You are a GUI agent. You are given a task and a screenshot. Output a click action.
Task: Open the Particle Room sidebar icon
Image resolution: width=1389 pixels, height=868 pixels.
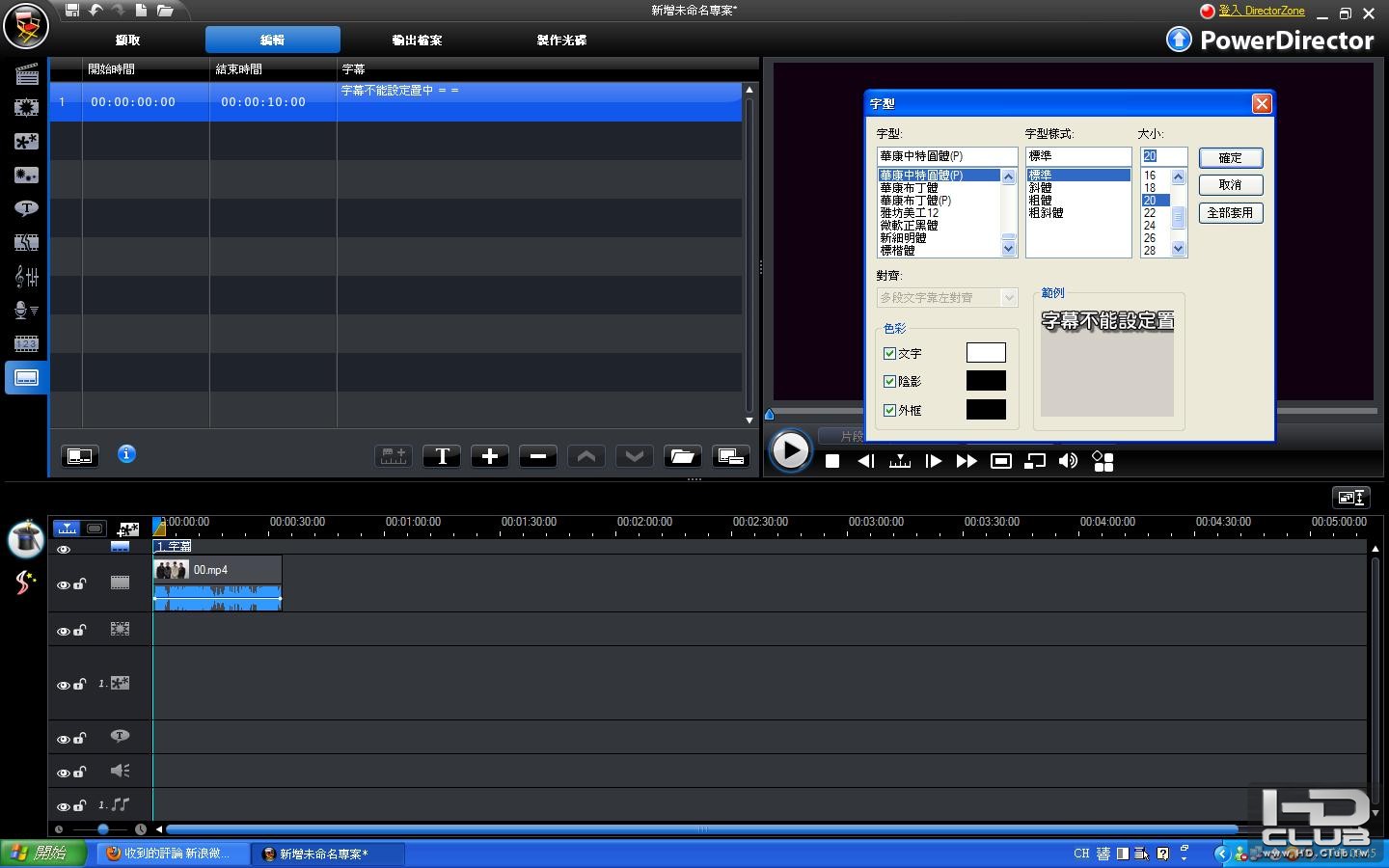click(26, 175)
